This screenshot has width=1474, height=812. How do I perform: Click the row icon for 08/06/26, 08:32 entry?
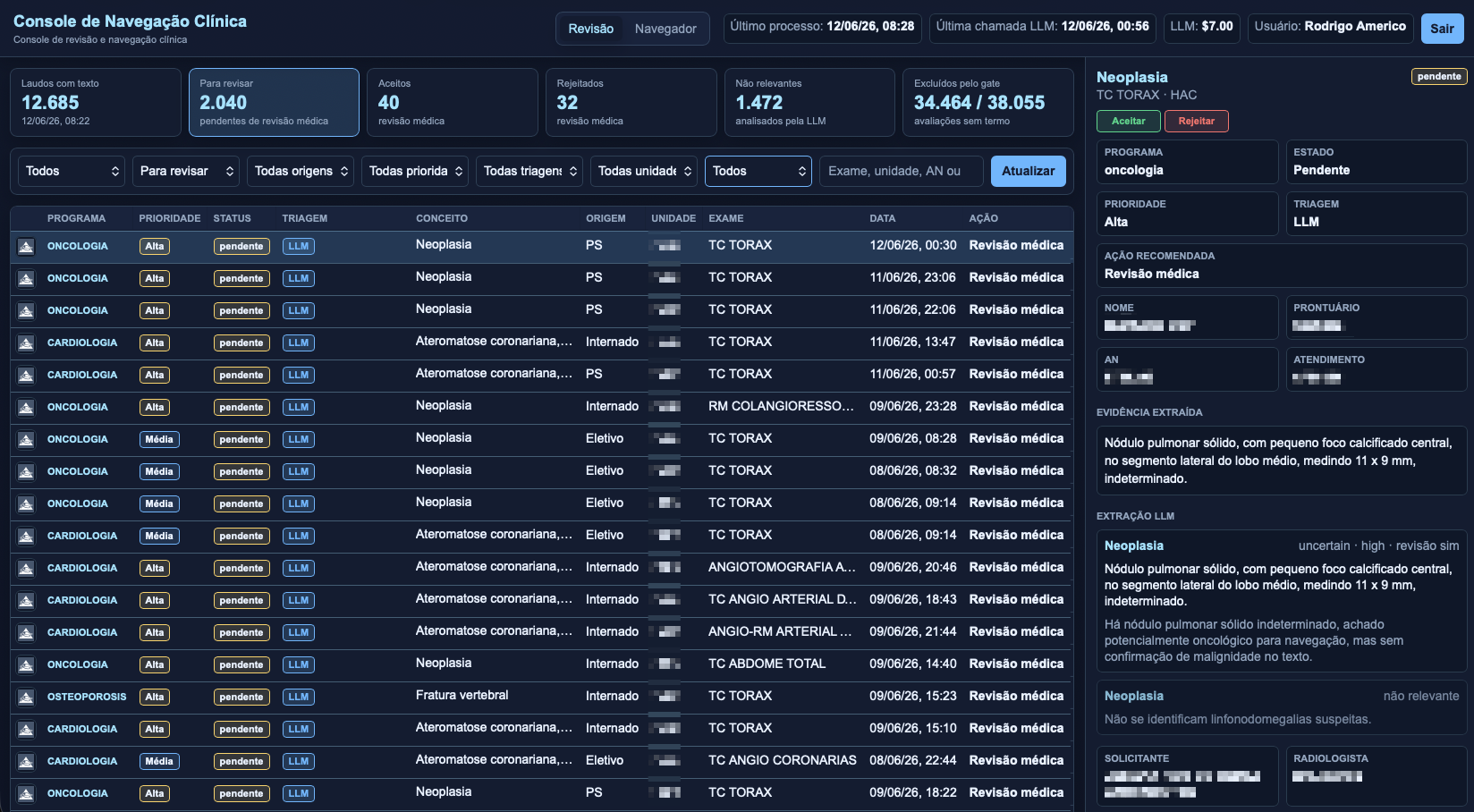[26, 471]
